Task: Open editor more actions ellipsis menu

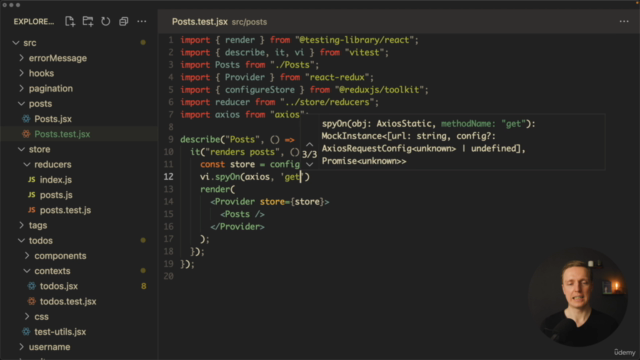Action: click(624, 21)
